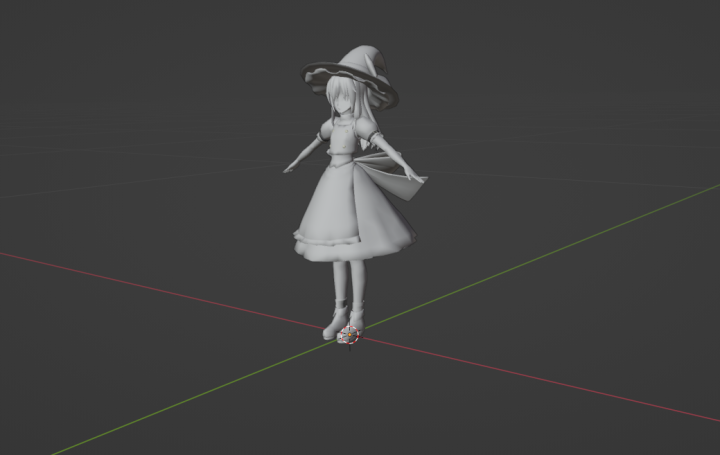This screenshot has height=455, width=720.
Task: Click the witch hat on the character model
Action: click(x=350, y=76)
